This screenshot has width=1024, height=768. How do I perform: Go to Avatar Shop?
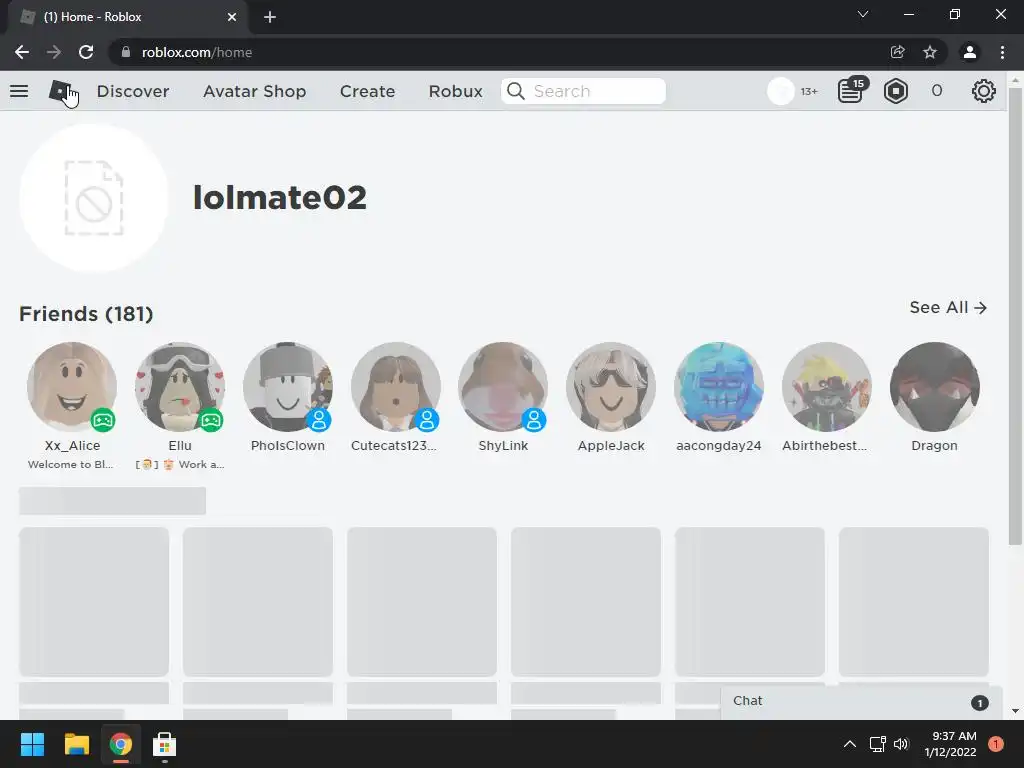coord(254,91)
